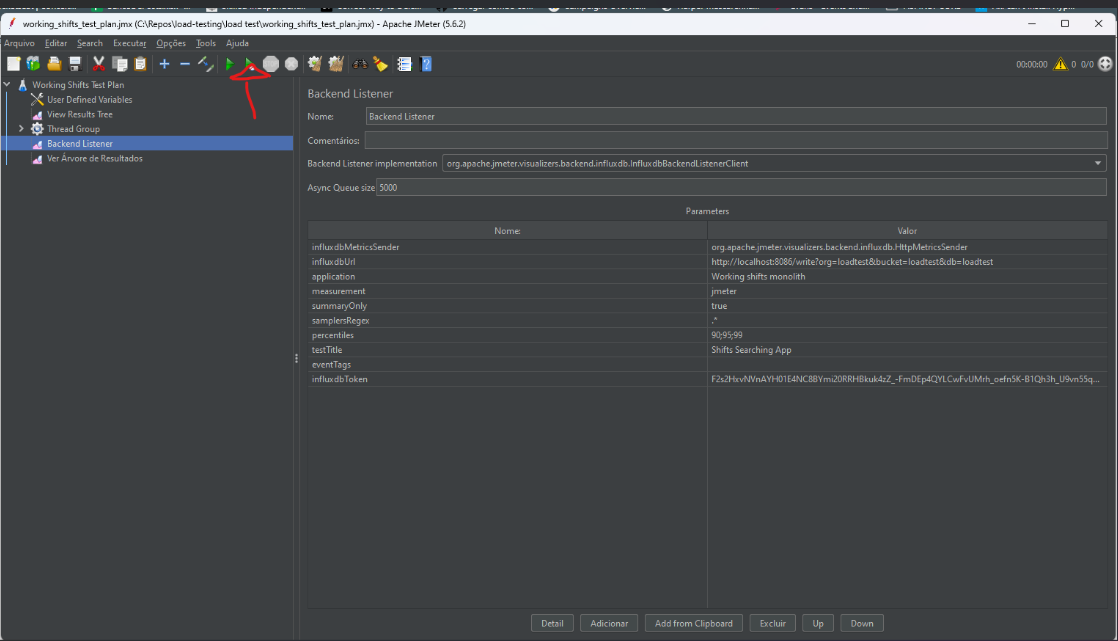Click the Adicionar button
This screenshot has height=641, width=1118.
point(609,623)
